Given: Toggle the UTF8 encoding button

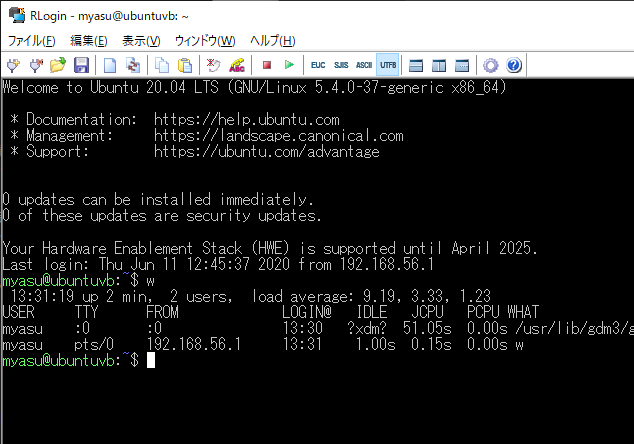Looking at the screenshot, I should (387, 65).
